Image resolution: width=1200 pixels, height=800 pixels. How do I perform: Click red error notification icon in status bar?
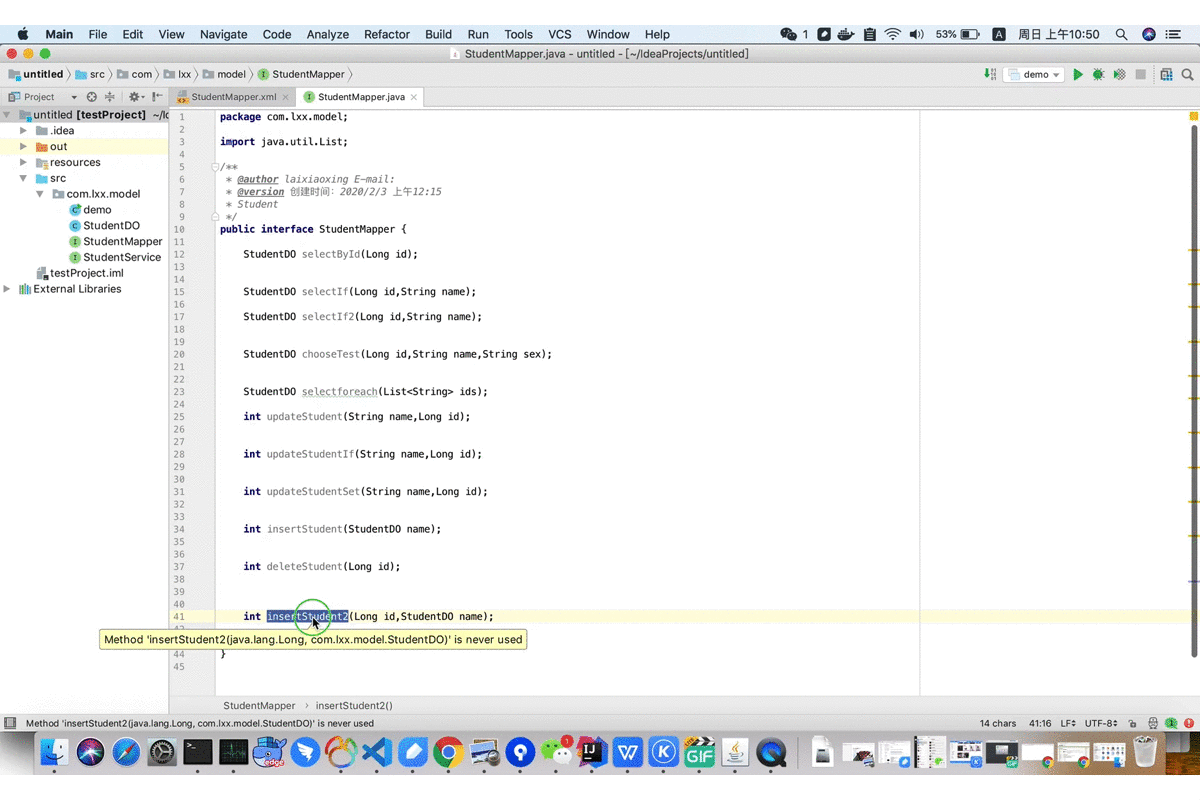pyautogui.click(x=1187, y=723)
